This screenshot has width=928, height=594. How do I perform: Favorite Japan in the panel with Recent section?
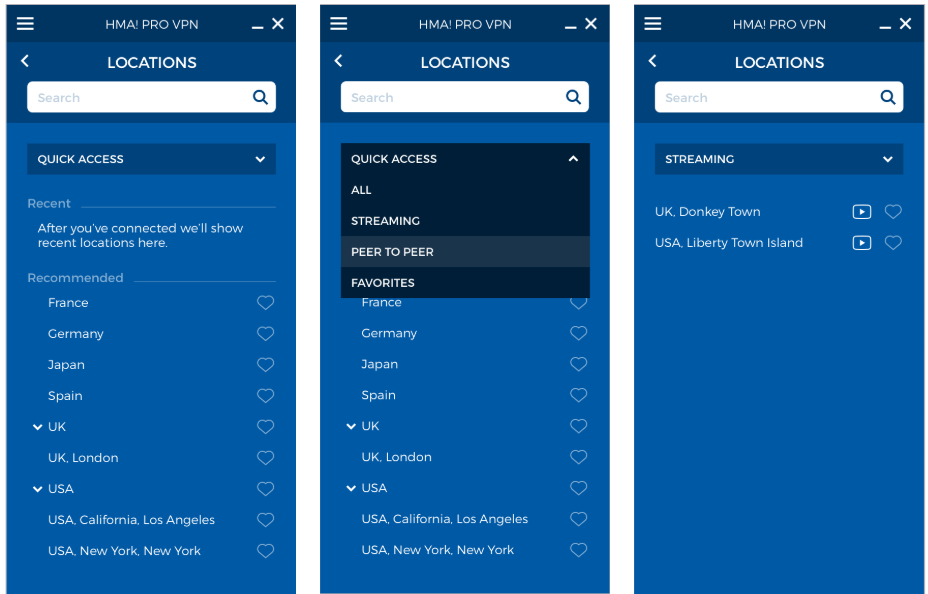[x=265, y=365]
